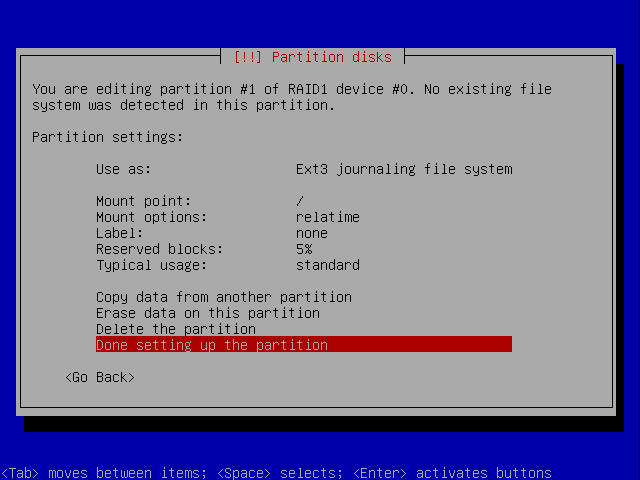
Task: Edit the 'none' label value
Action: coord(311,233)
